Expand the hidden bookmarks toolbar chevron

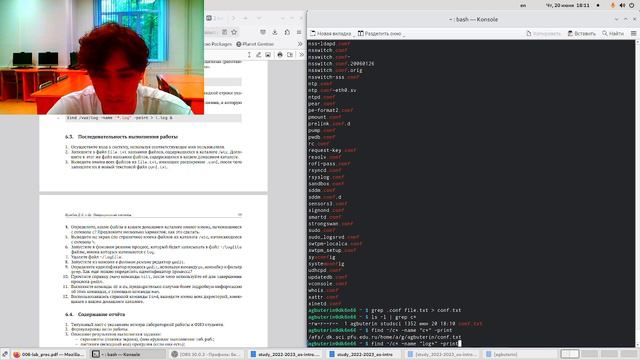click(300, 44)
